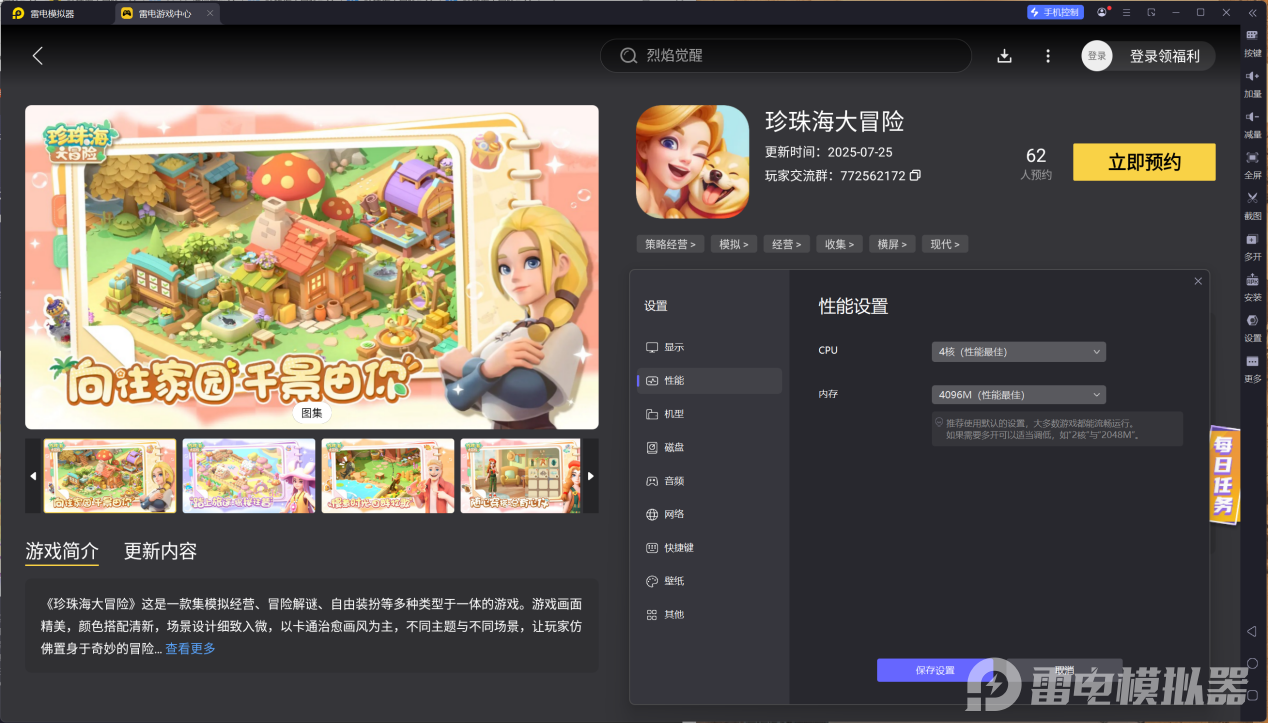Image resolution: width=1268 pixels, height=723 pixels.
Task: Open the 按键 keymapping tool in the sidebar
Action: click(1252, 40)
